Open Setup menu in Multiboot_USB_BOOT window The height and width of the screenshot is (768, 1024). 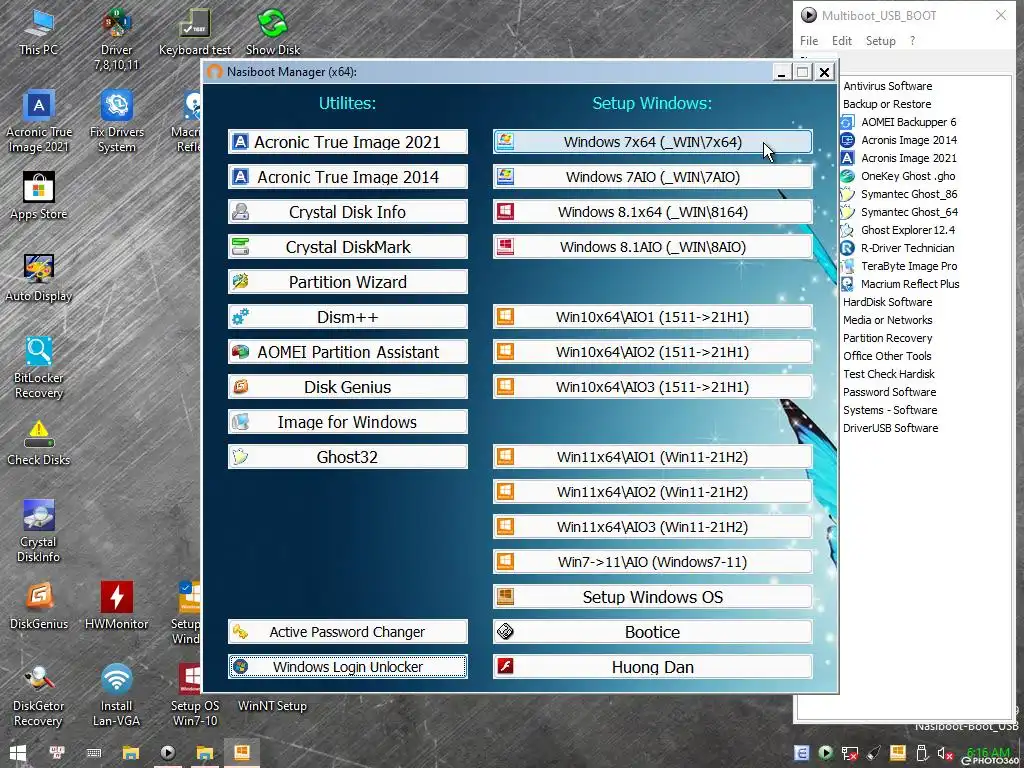(x=880, y=40)
